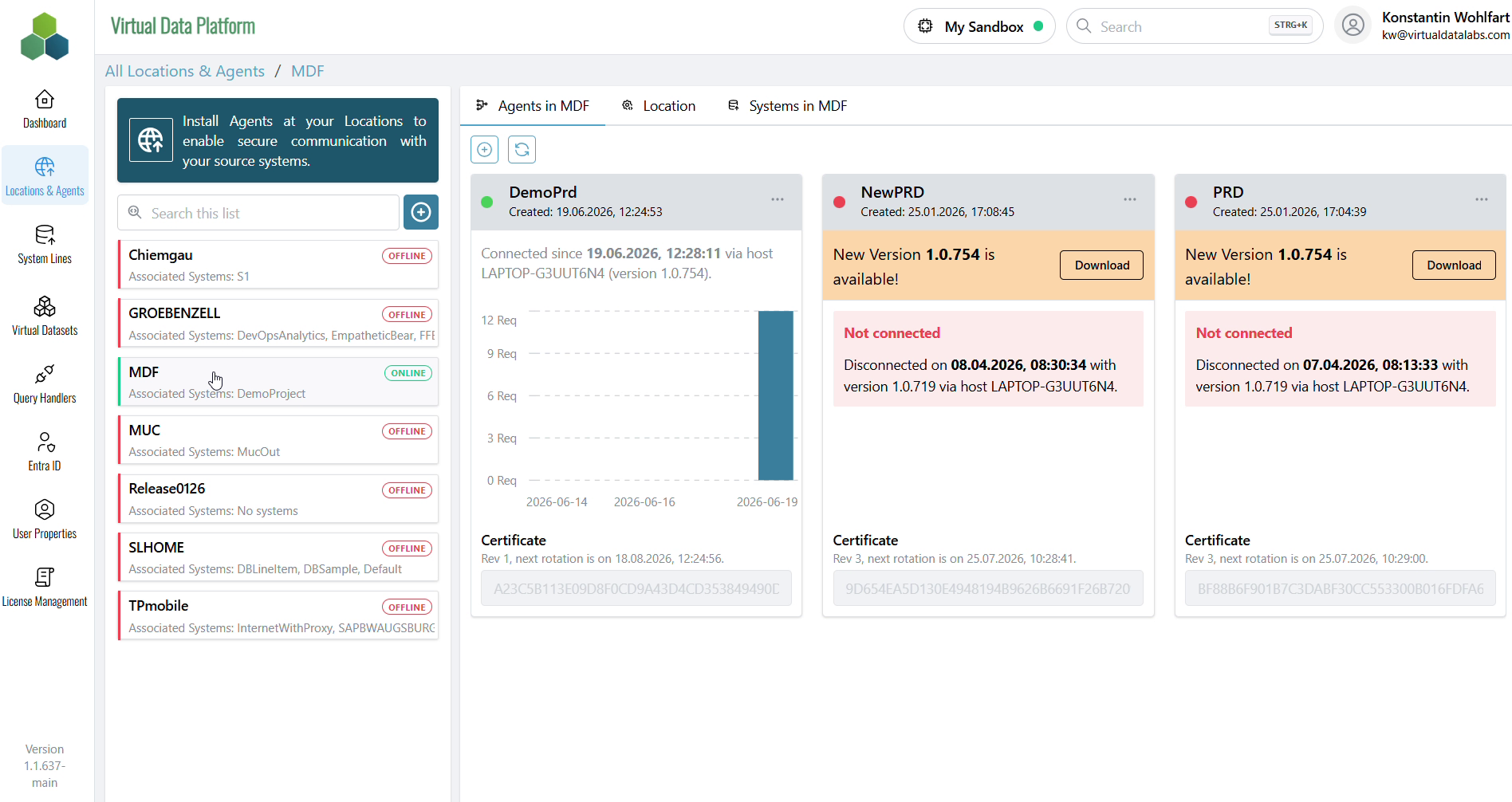Switch to Agents in MDF tab
The width and height of the screenshot is (1512, 802).
[x=533, y=106]
